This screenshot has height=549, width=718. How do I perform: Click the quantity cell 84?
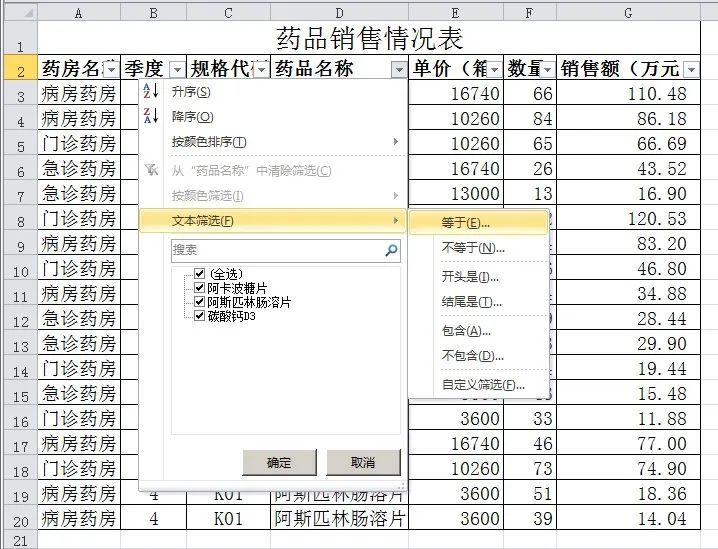click(530, 119)
